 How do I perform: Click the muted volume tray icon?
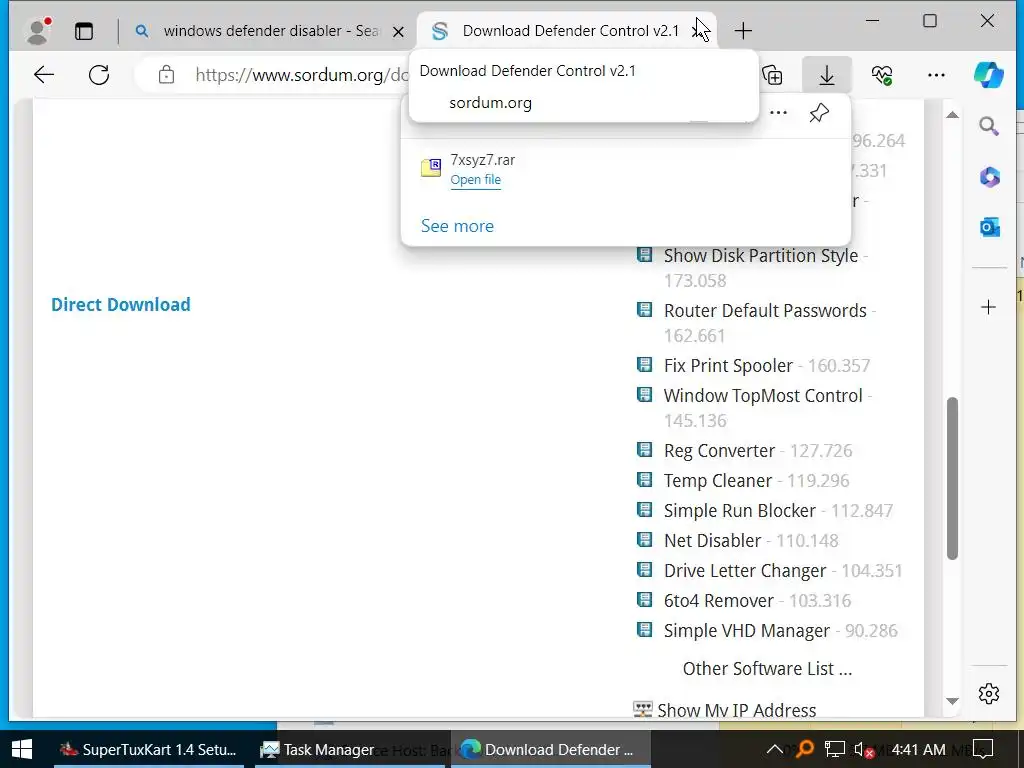click(863, 750)
